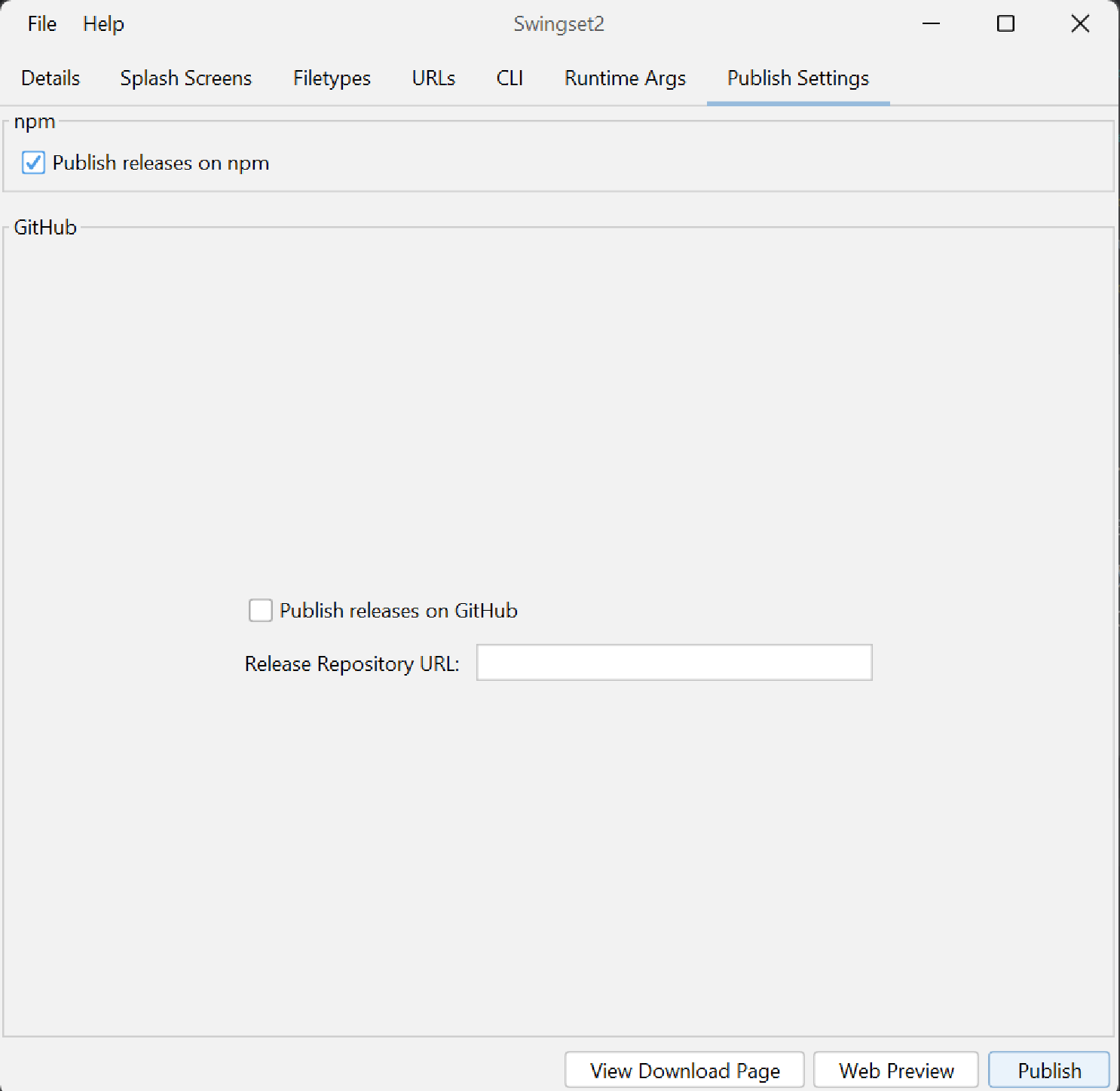Minimize the Swingset2 window
Viewport: 1120px width, 1091px height.
931,23
